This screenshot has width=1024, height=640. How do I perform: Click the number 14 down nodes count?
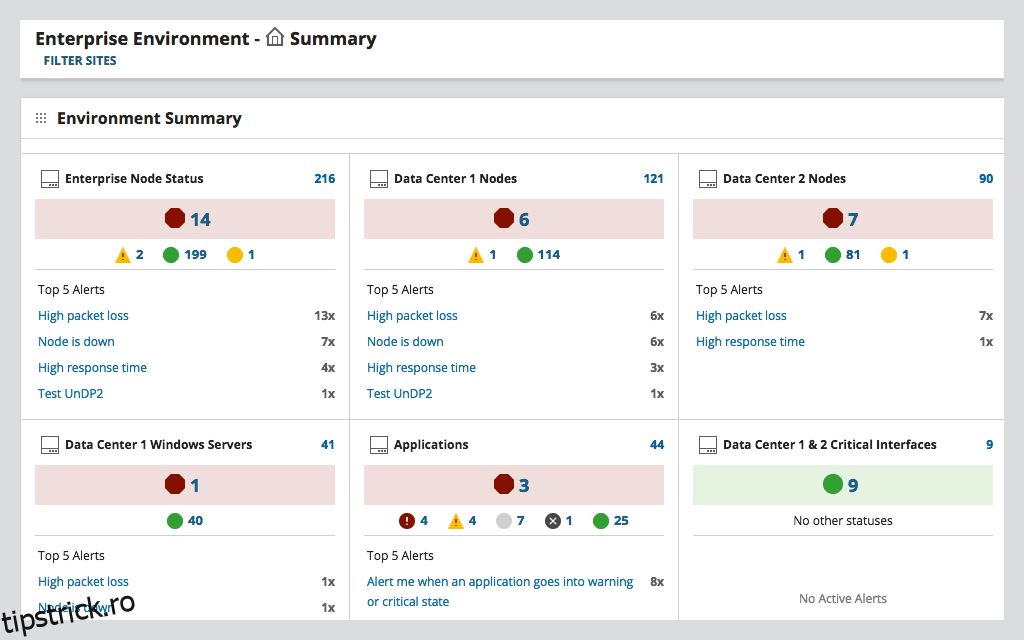200,219
